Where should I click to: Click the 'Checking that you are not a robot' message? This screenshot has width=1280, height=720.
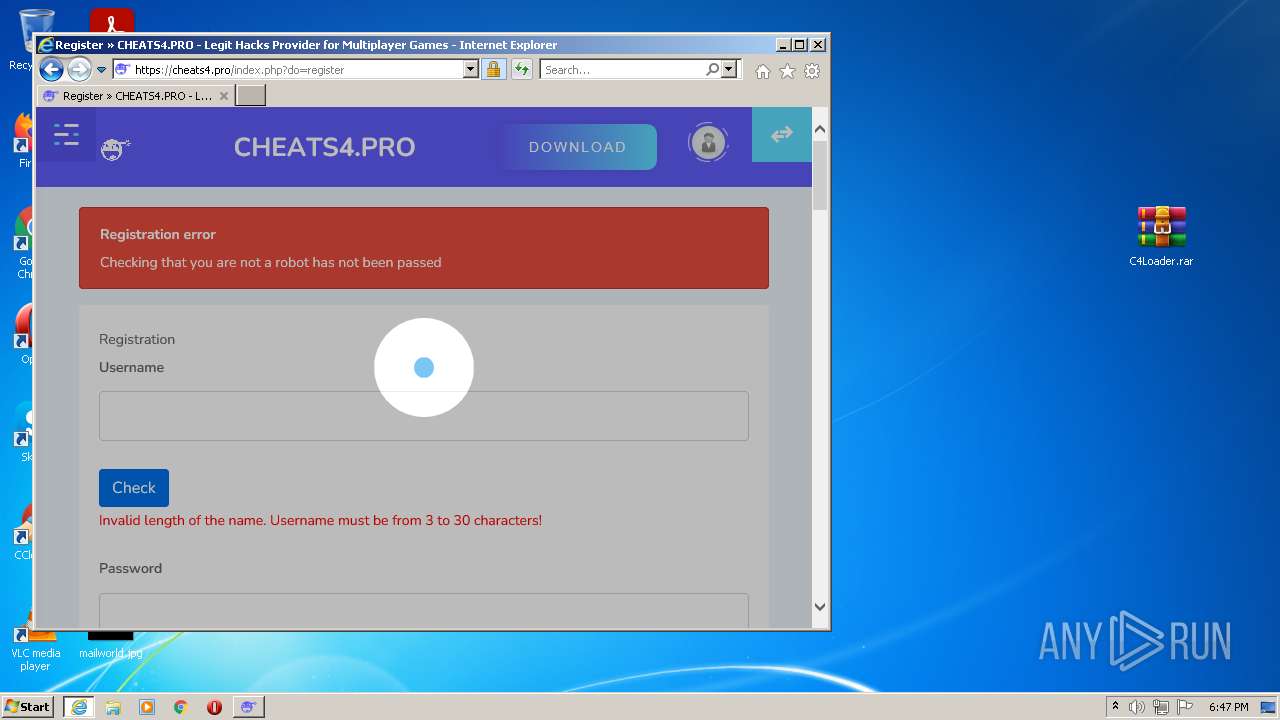coord(270,262)
